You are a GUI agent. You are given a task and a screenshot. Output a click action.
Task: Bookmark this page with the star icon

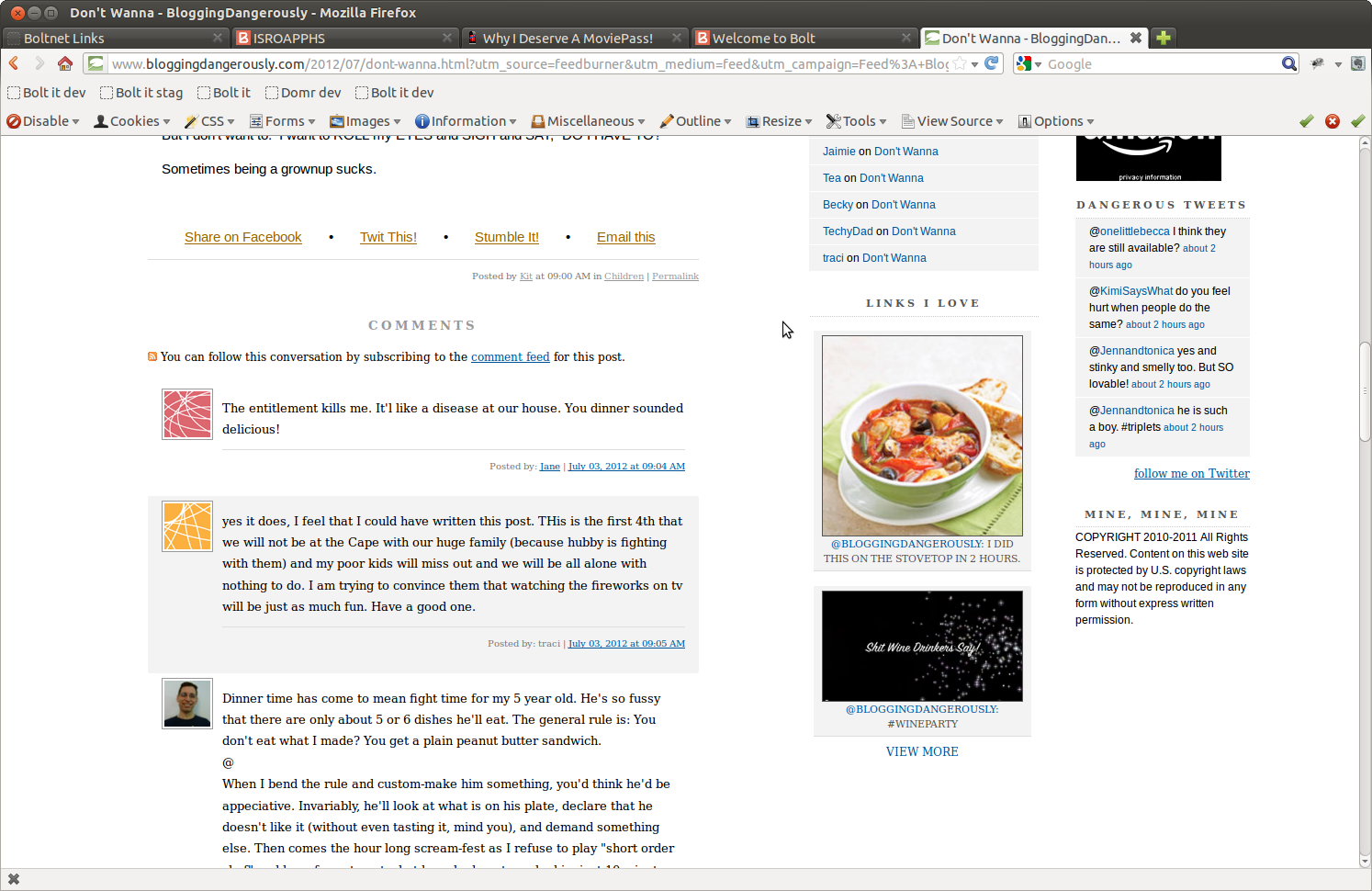[x=960, y=63]
